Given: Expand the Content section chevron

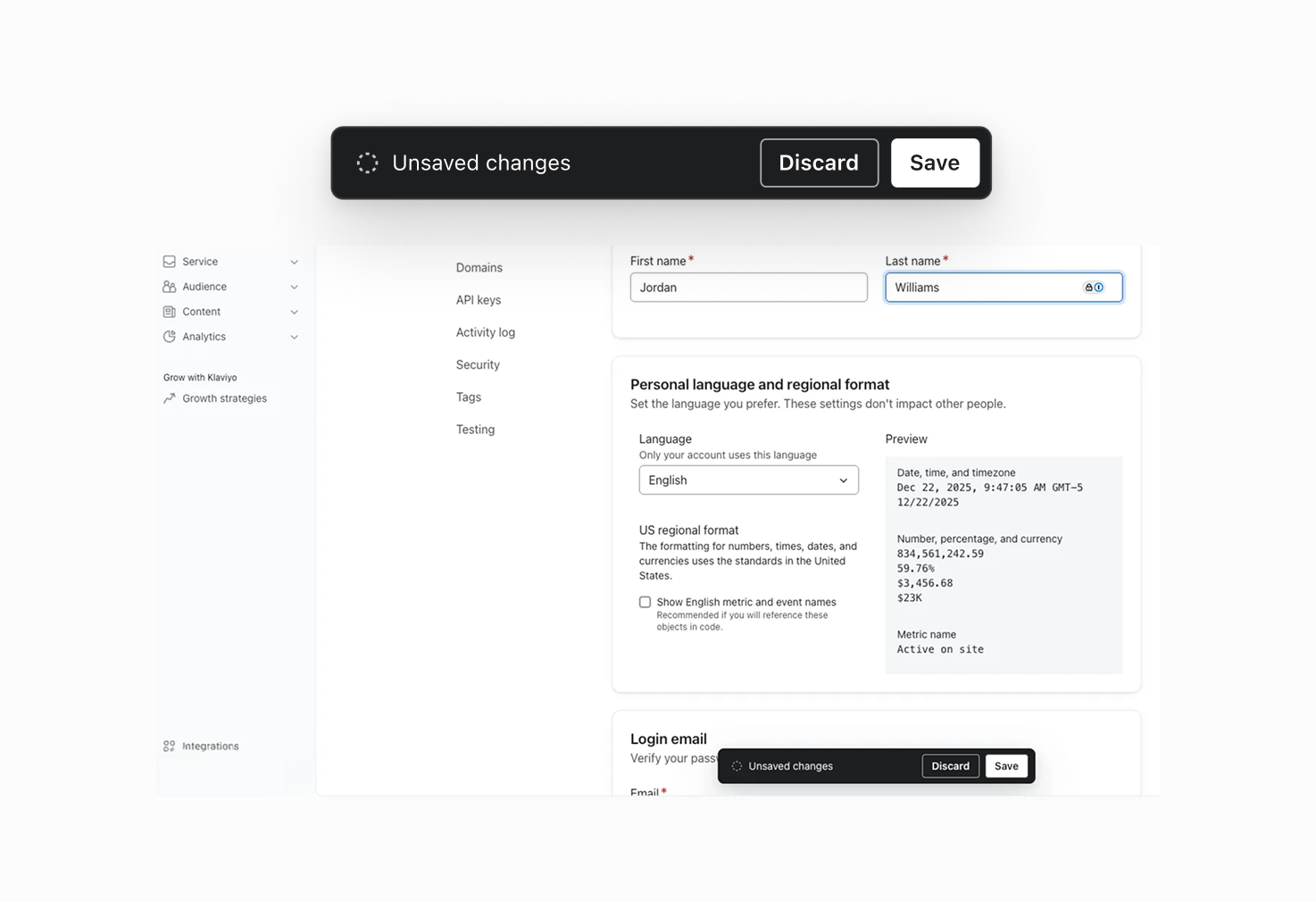Looking at the screenshot, I should pyautogui.click(x=295, y=312).
